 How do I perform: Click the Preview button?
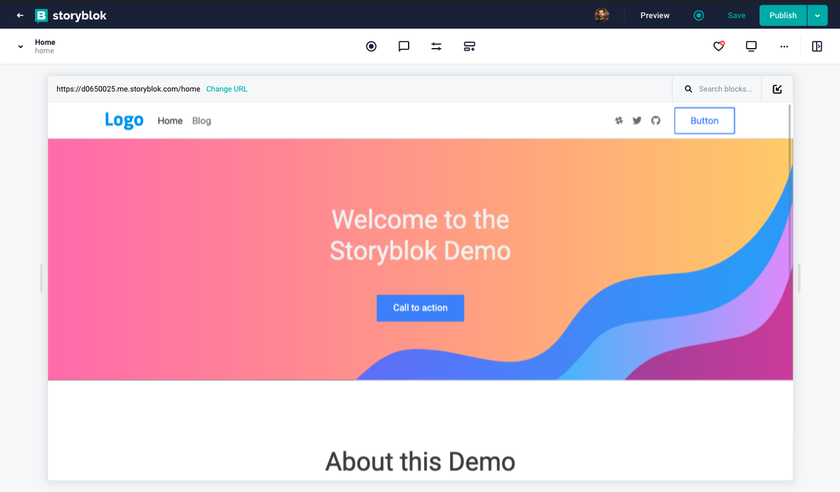(655, 16)
